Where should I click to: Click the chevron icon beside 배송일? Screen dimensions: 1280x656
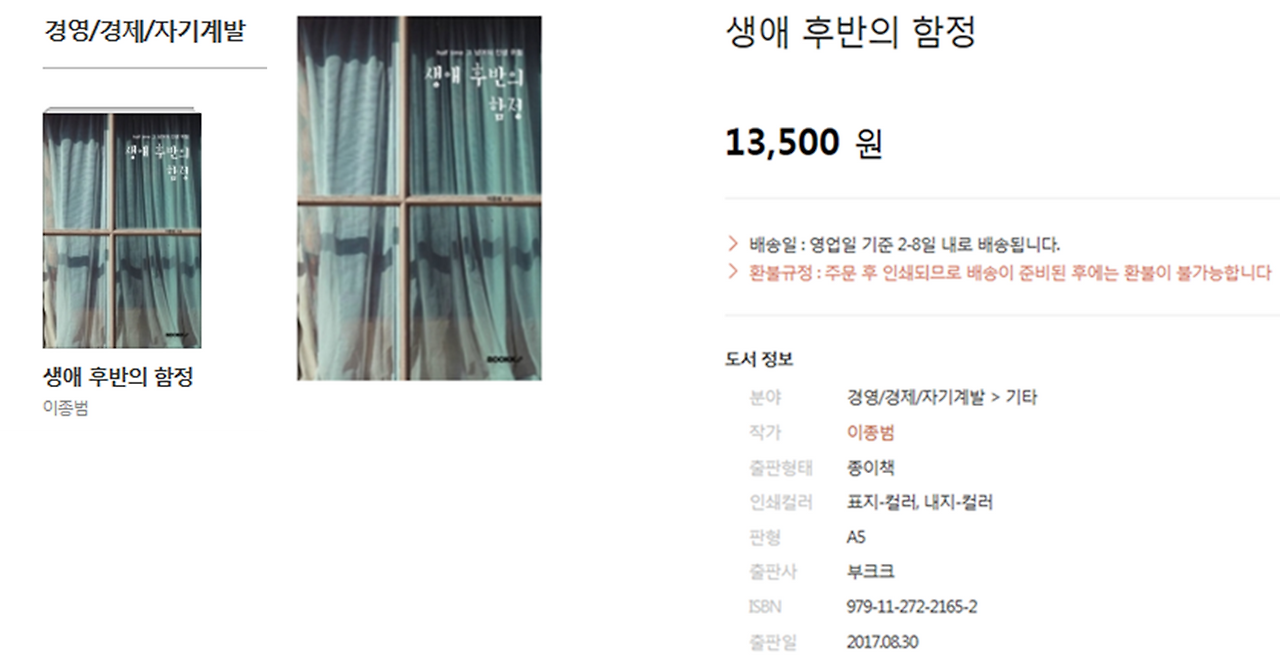tap(733, 244)
